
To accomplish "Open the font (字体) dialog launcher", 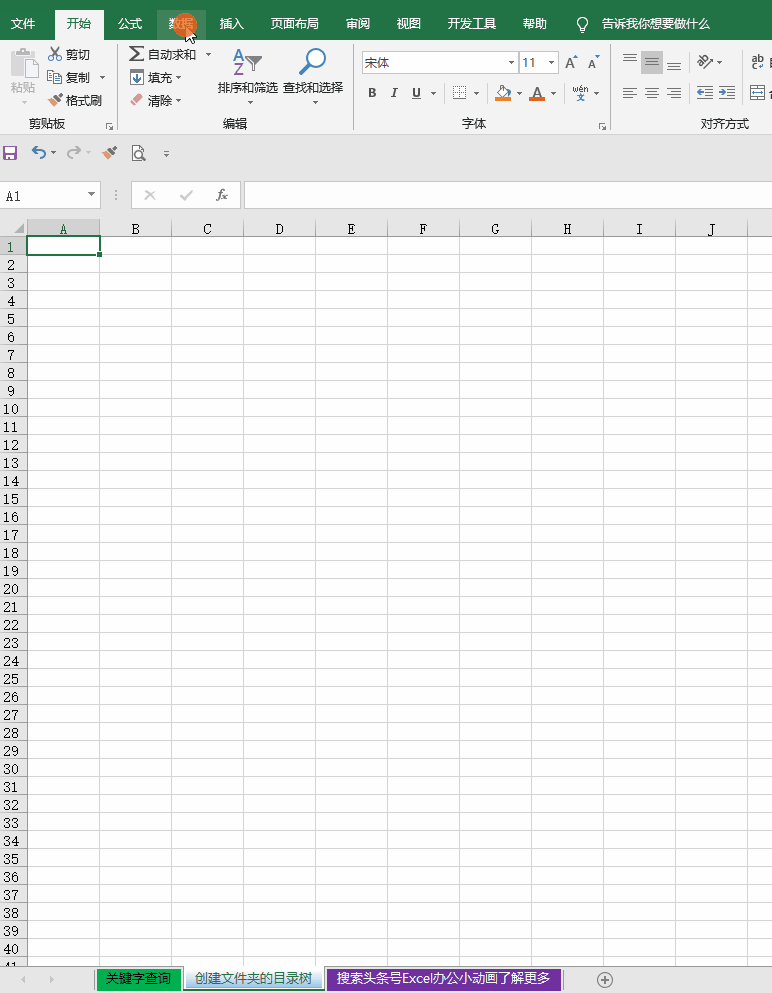I will tap(602, 127).
